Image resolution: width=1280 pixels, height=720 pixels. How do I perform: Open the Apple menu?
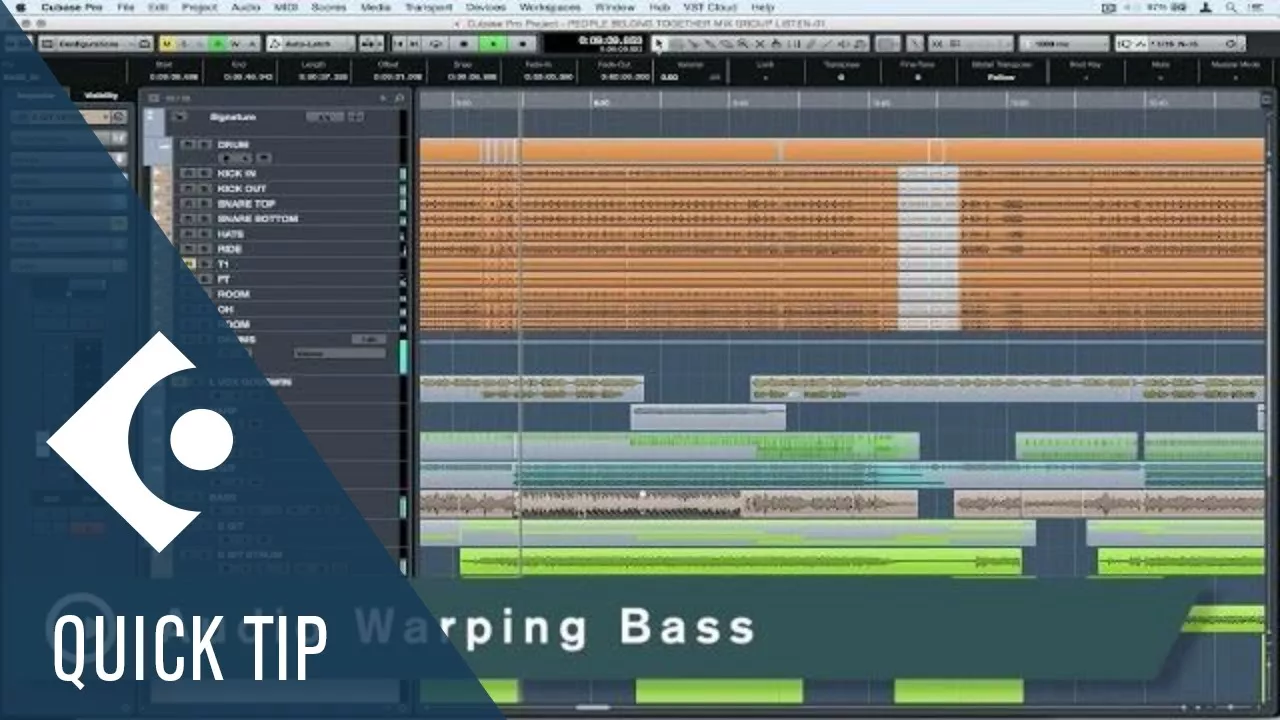click(20, 7)
